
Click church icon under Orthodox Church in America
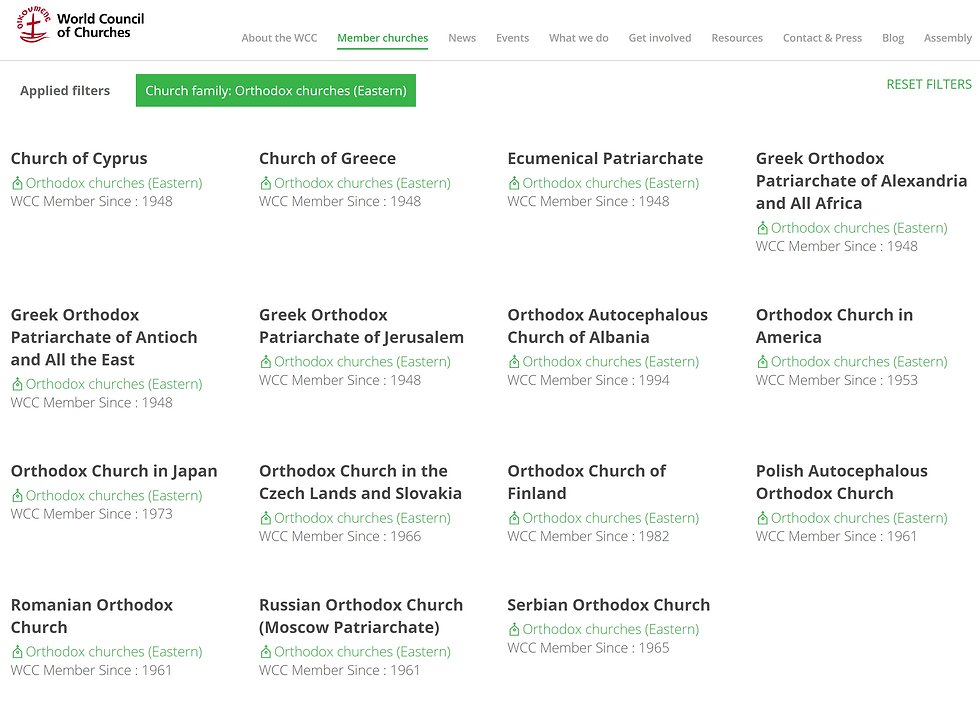tap(762, 362)
